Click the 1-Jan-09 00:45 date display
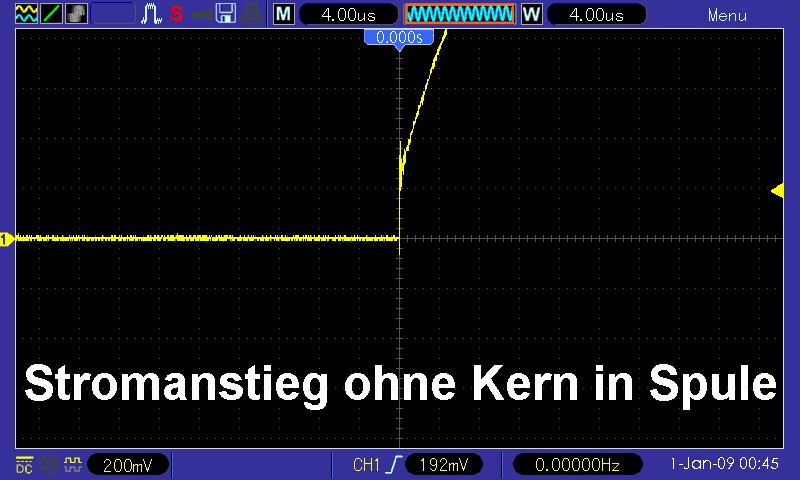This screenshot has height=480, width=800. (724, 464)
